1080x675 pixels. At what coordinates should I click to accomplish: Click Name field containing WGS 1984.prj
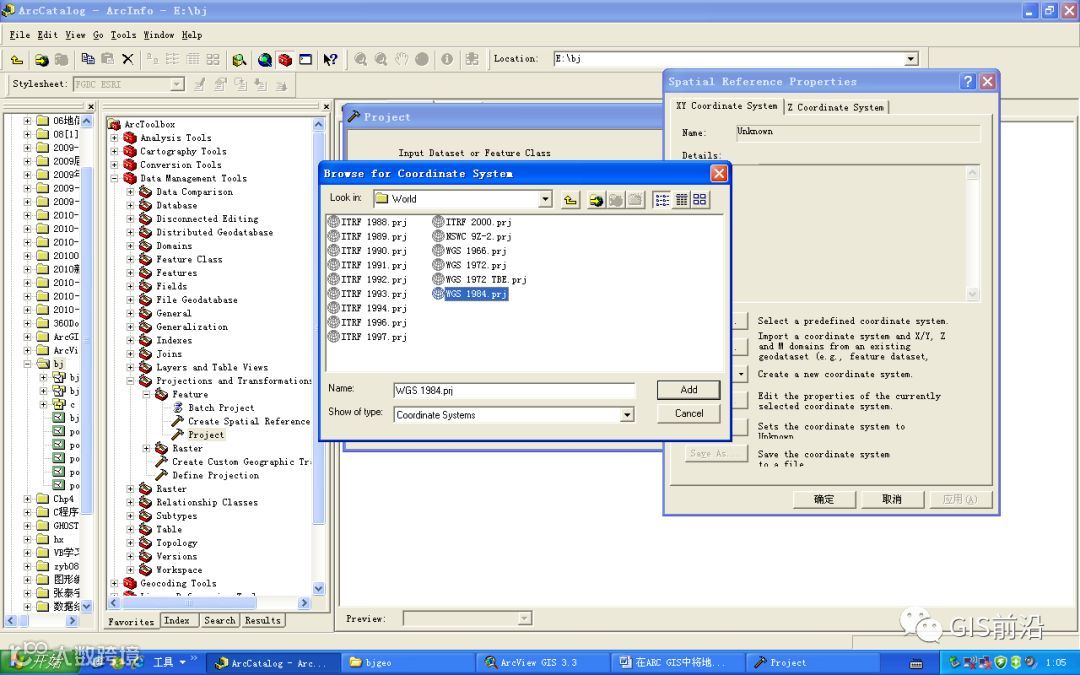(x=514, y=391)
